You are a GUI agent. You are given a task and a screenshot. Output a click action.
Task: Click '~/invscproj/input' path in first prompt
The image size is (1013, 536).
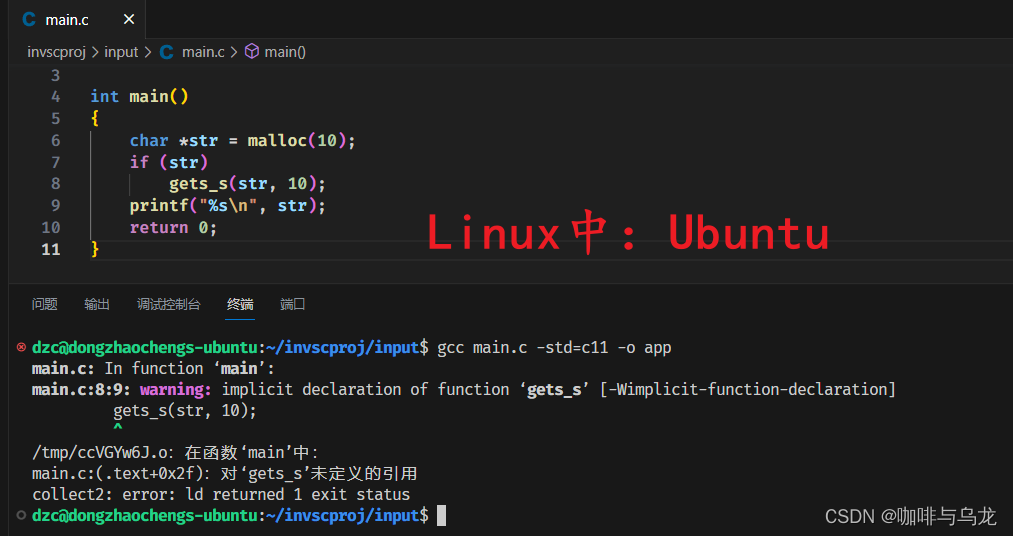point(342,347)
